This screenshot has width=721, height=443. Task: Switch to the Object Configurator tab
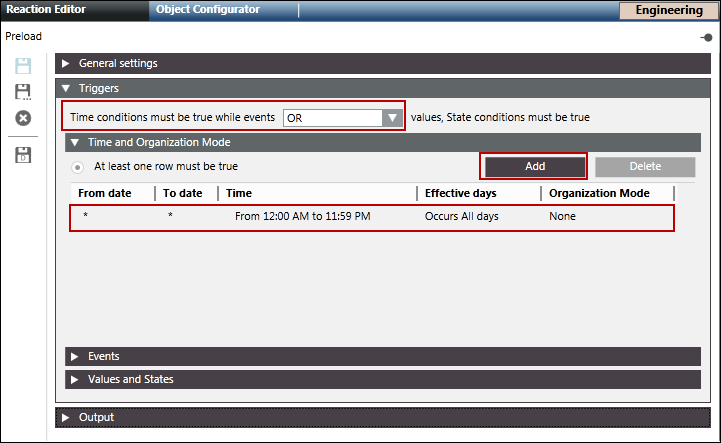pyautogui.click(x=207, y=10)
